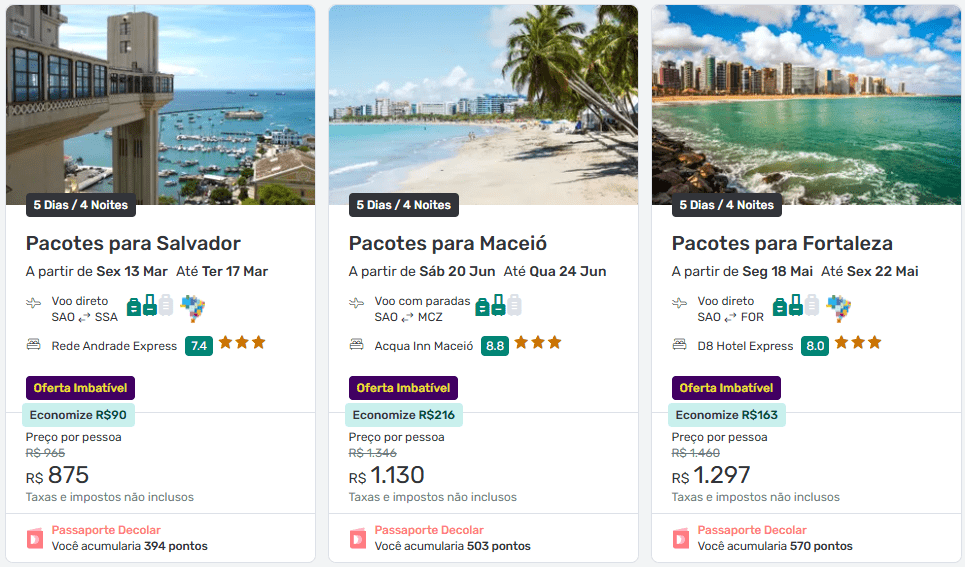Viewport: 965px width, 567px height.
Task: Click the 7.4 rating badge for Rede Andrade Express
Action: [x=199, y=346]
